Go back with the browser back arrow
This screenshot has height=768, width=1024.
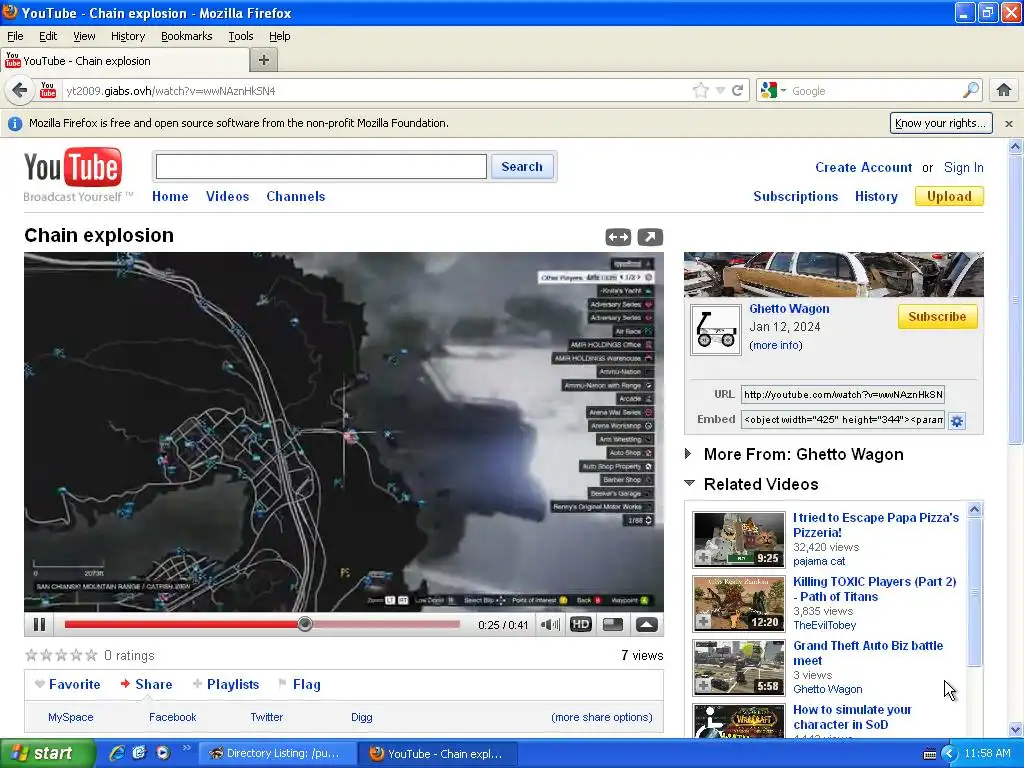click(x=20, y=90)
